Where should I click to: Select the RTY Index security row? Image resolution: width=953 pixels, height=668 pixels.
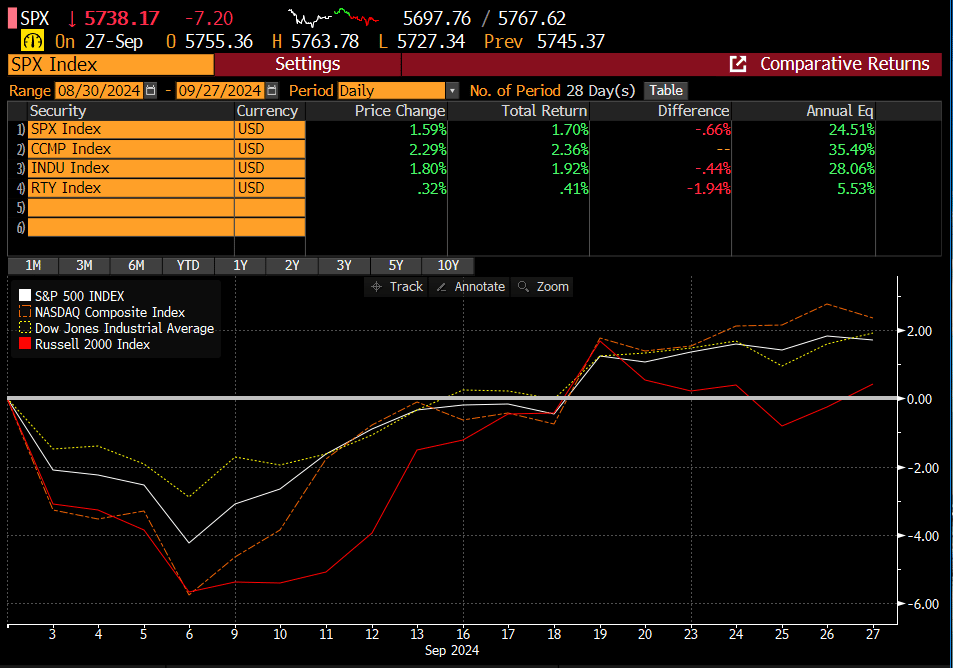point(131,188)
